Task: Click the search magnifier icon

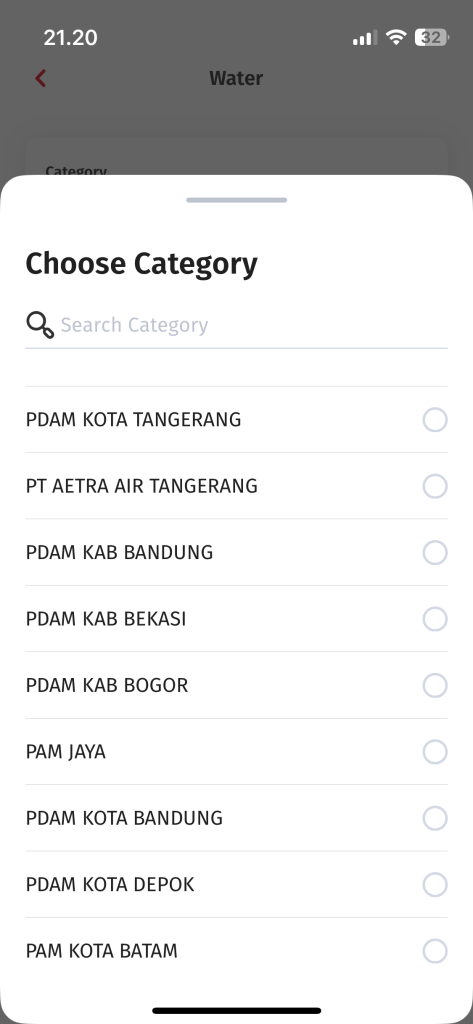Action: pos(40,325)
